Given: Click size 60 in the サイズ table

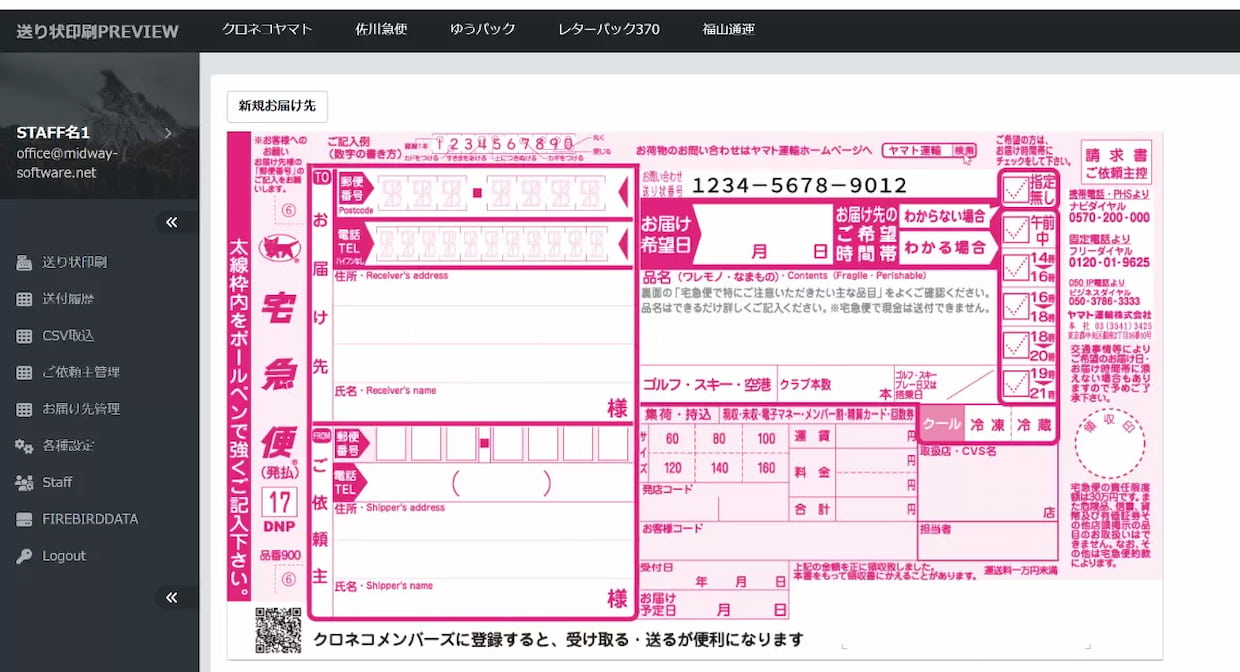Looking at the screenshot, I should [x=672, y=439].
